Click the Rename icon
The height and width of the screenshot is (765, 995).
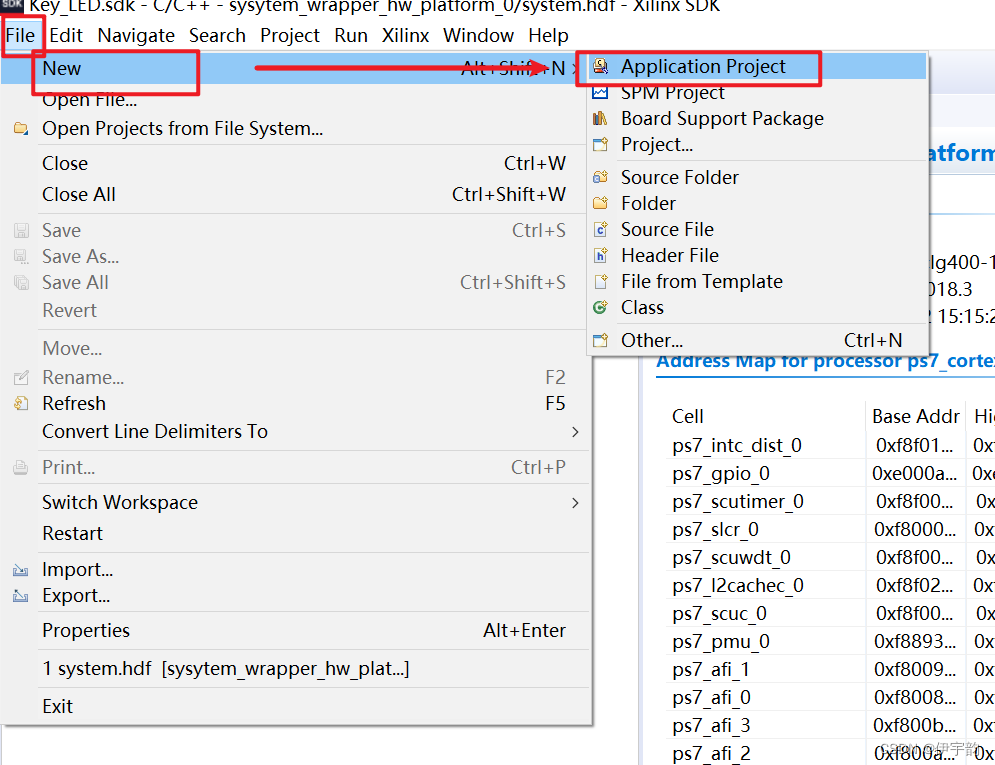[x=21, y=378]
